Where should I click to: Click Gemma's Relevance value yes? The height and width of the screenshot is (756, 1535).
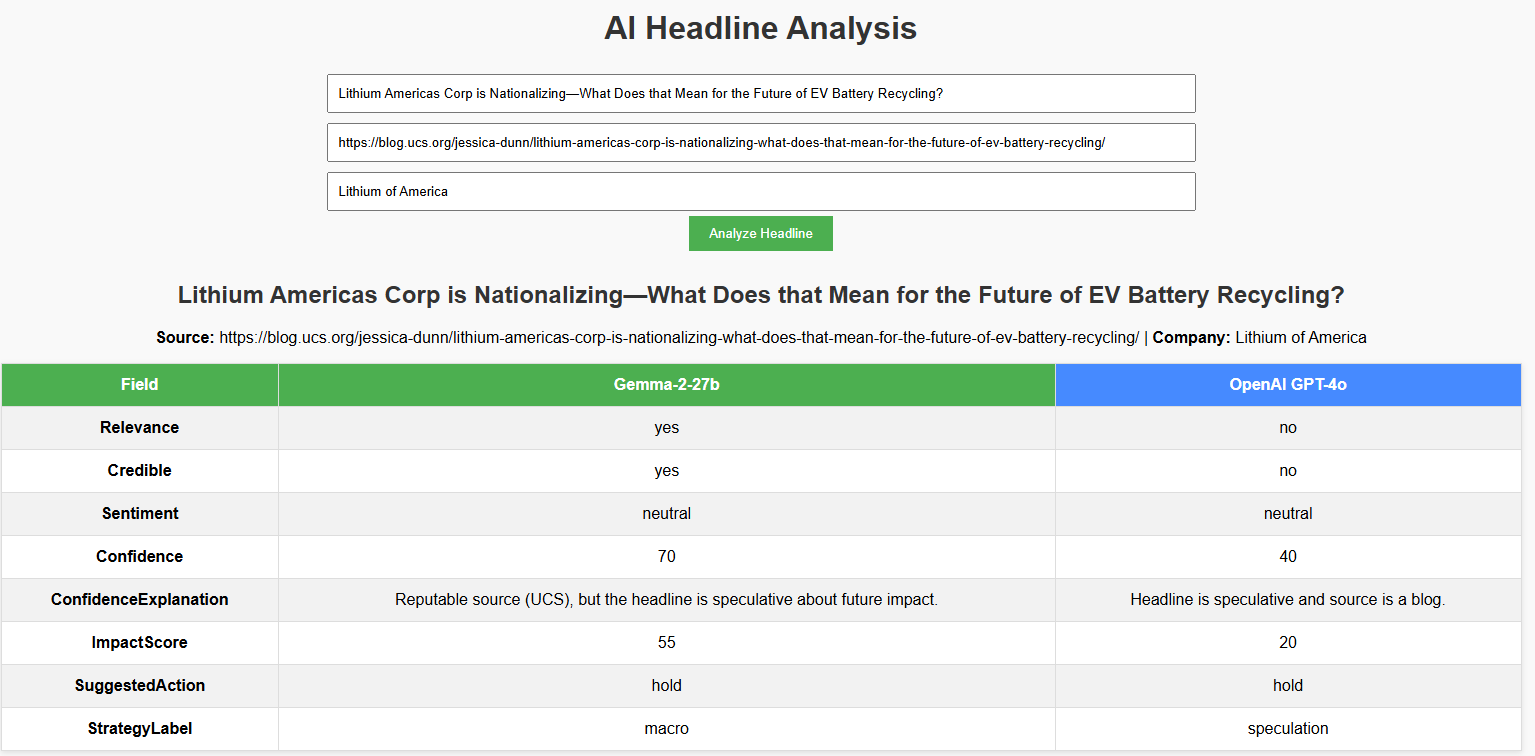(x=667, y=428)
